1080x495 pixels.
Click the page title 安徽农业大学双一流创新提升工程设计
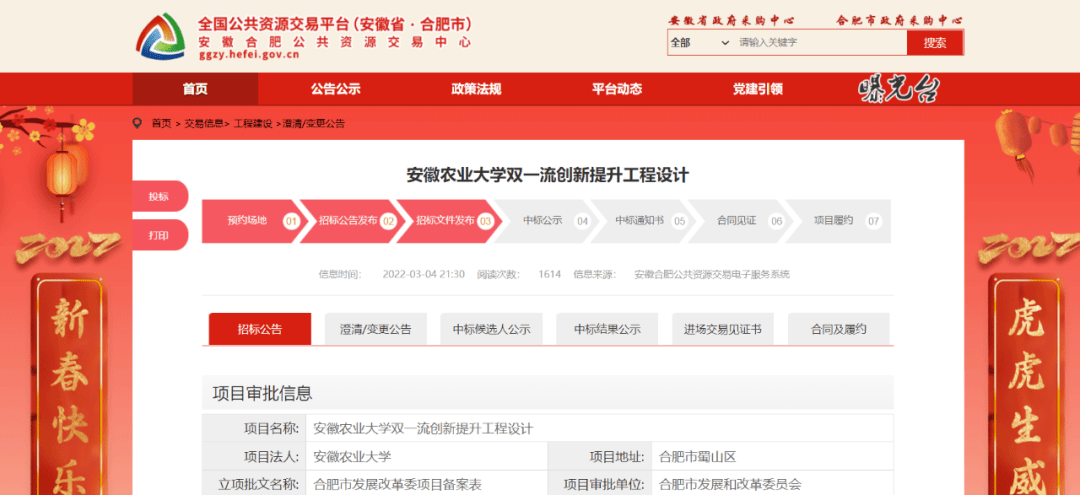[x=548, y=175]
